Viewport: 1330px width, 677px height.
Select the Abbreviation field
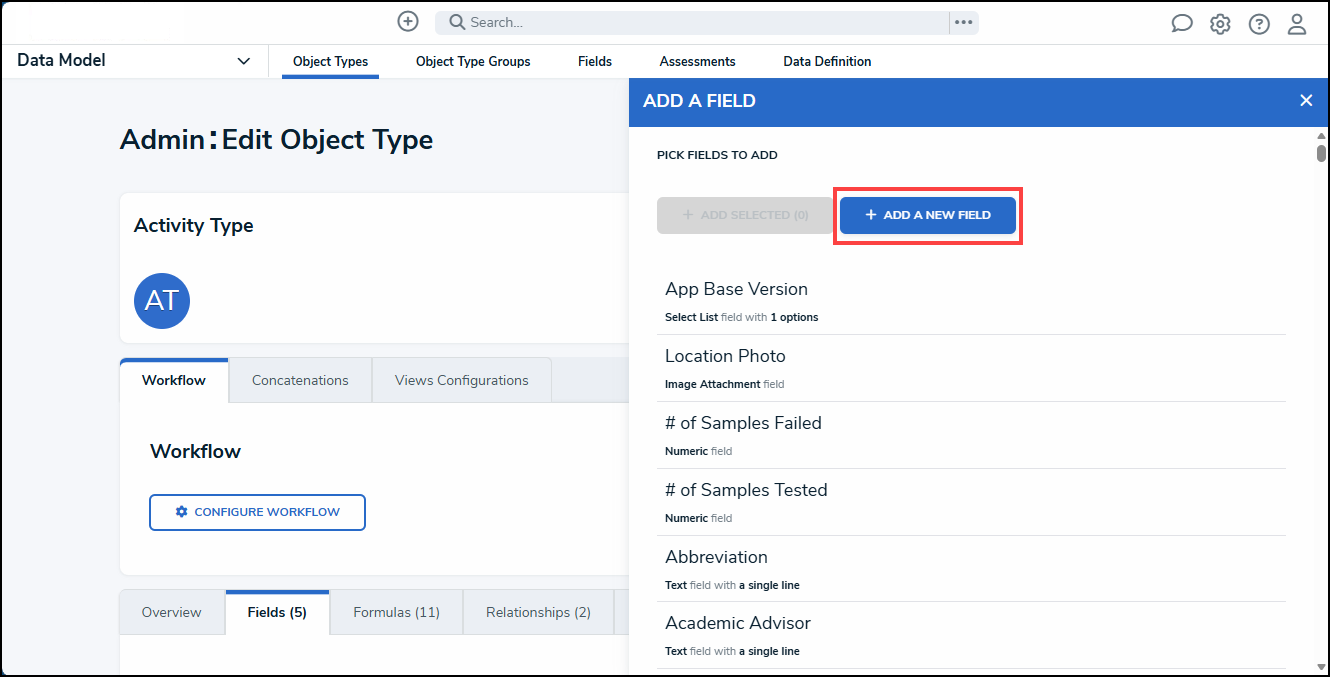[971, 568]
